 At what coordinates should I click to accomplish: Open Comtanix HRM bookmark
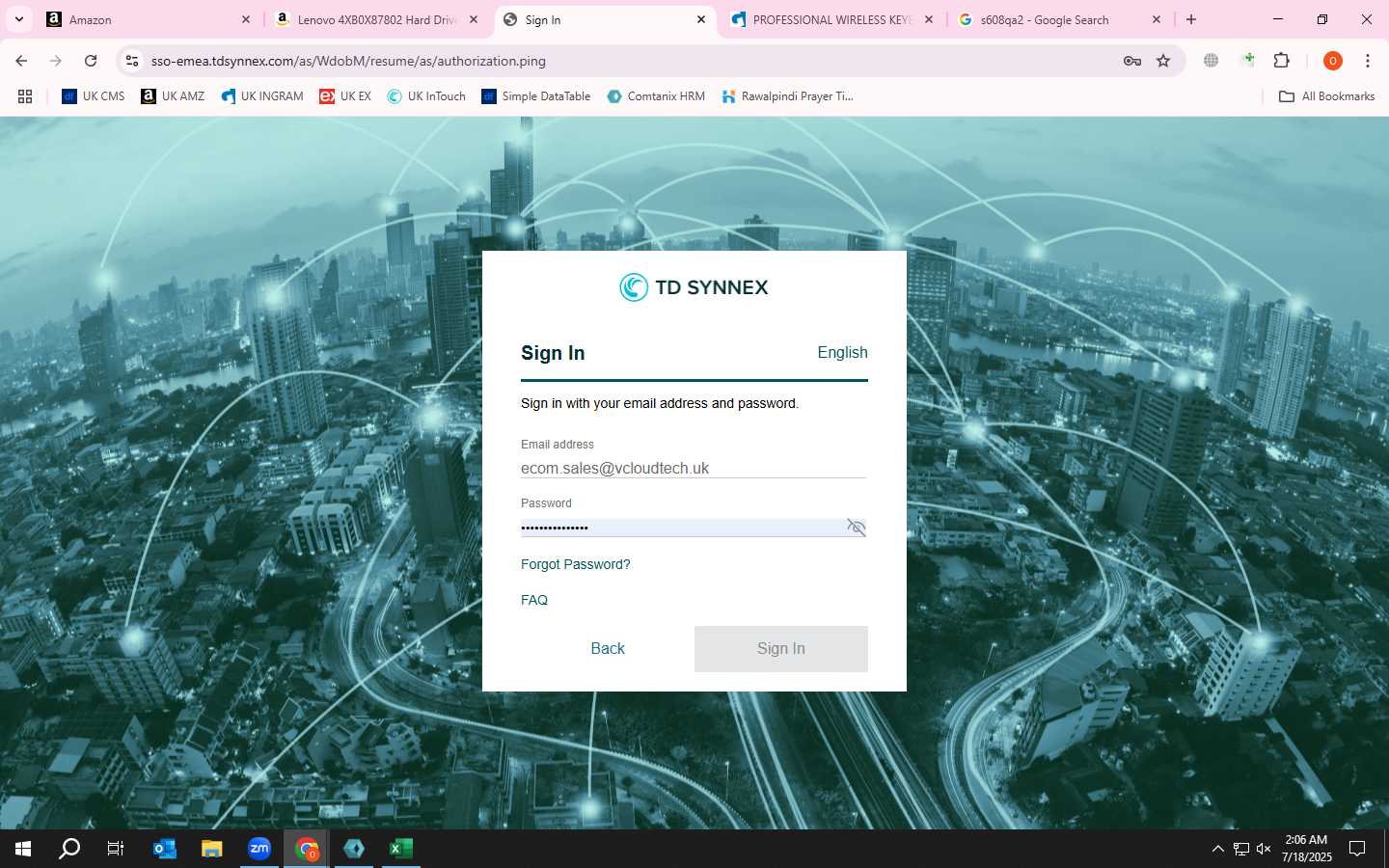pos(656,96)
